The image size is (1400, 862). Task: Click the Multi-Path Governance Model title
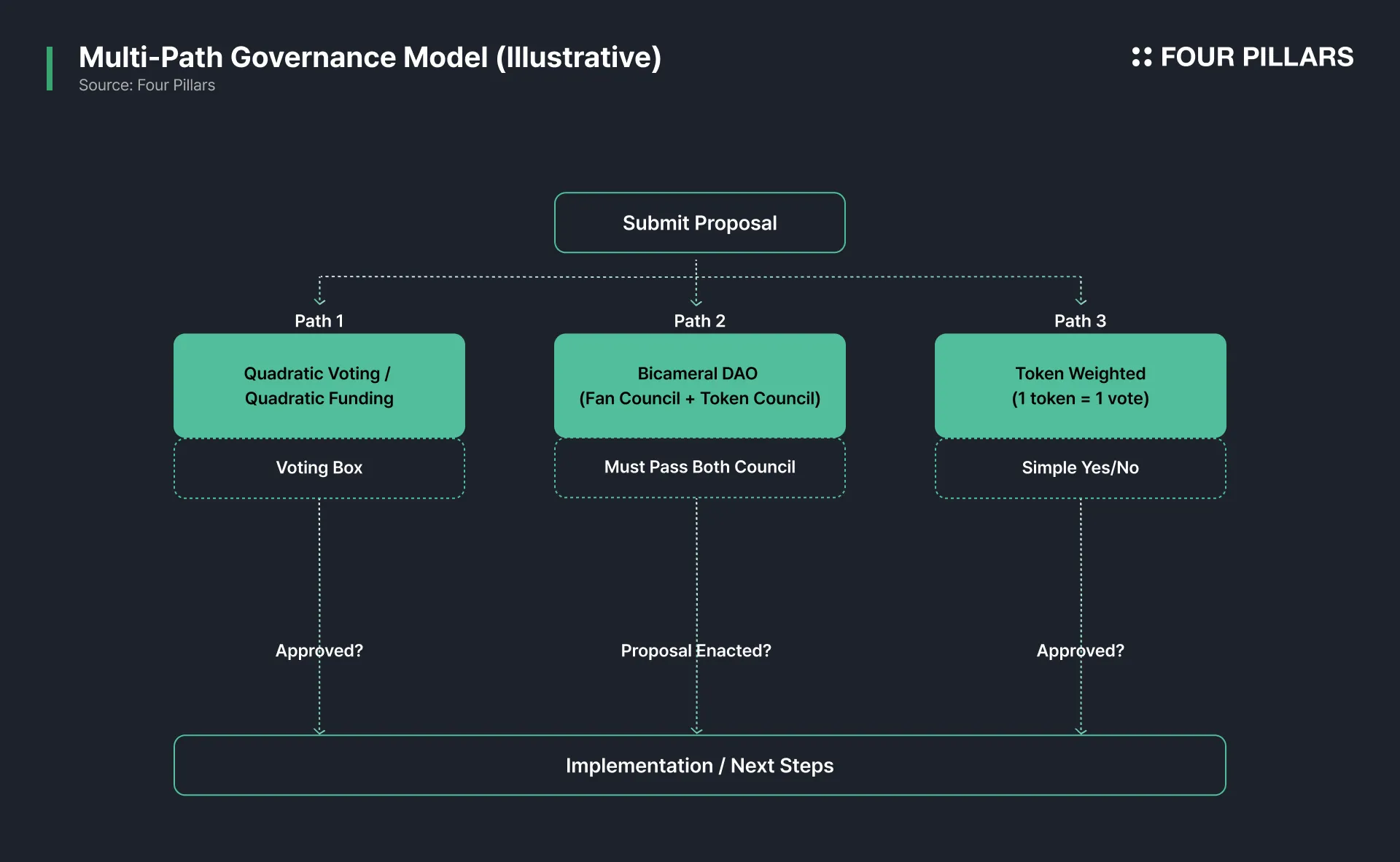[x=370, y=57]
